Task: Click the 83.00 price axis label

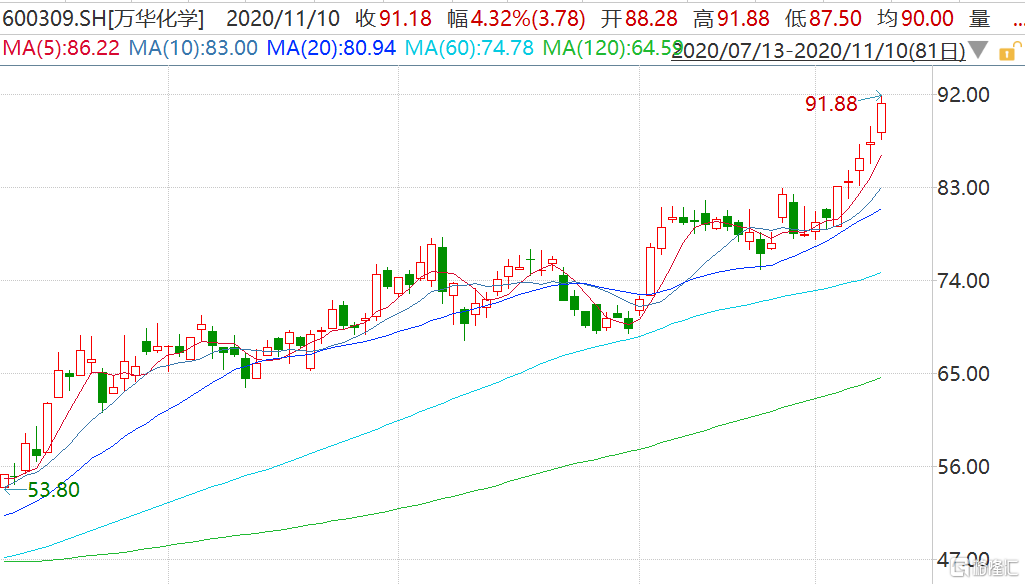Action: click(963, 188)
